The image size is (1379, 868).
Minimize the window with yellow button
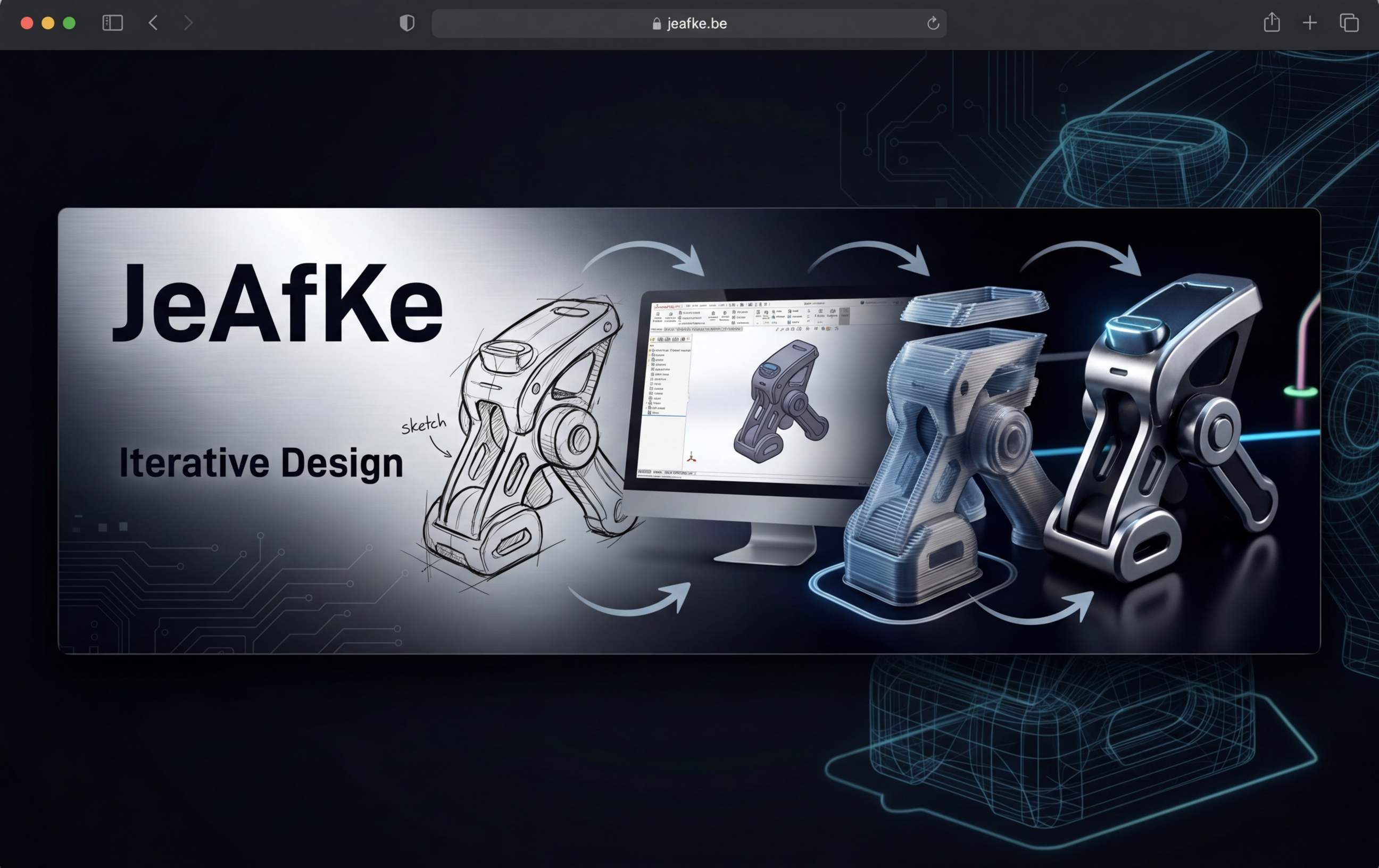click(x=48, y=23)
